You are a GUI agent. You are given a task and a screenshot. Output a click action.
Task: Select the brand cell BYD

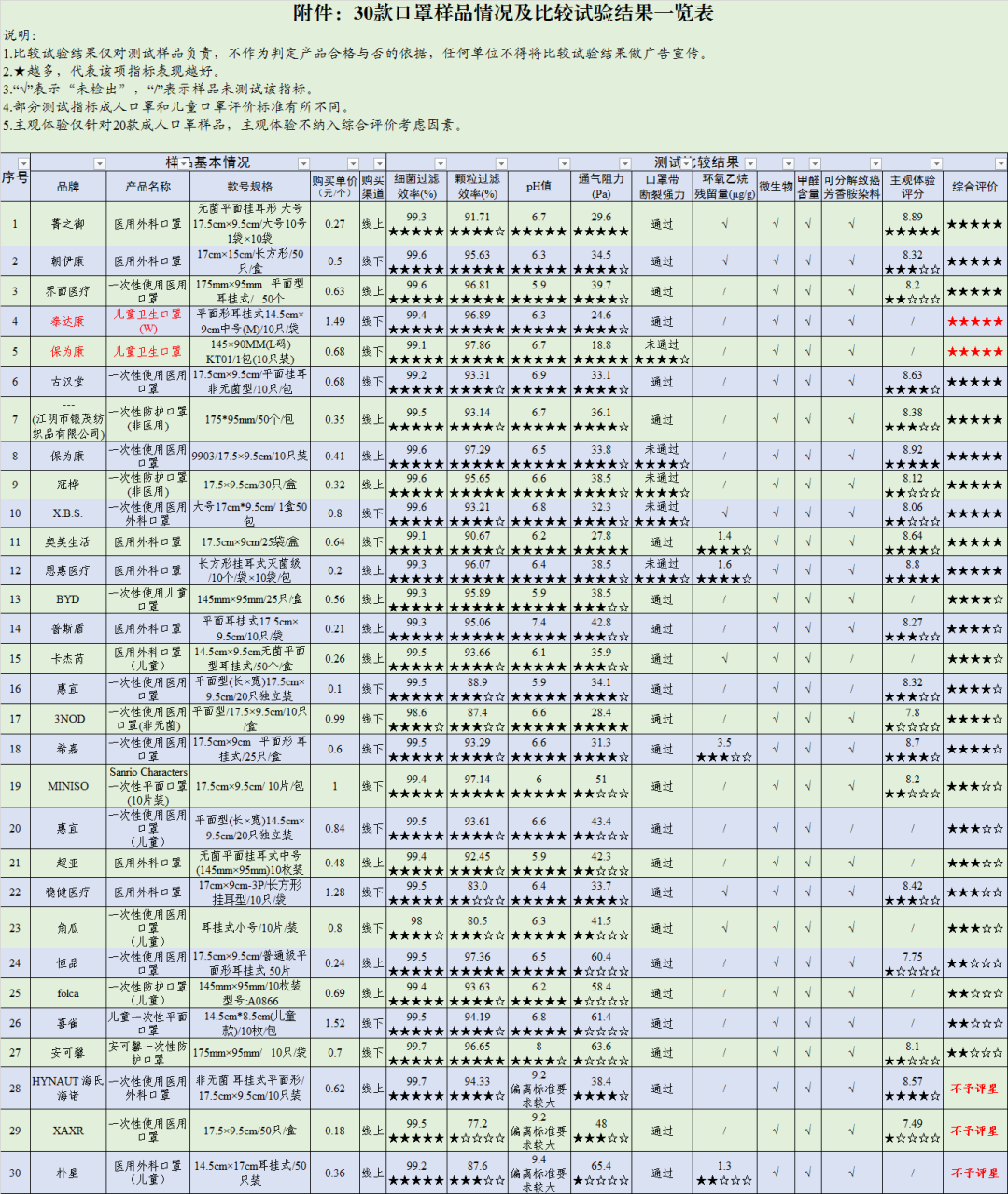click(67, 599)
